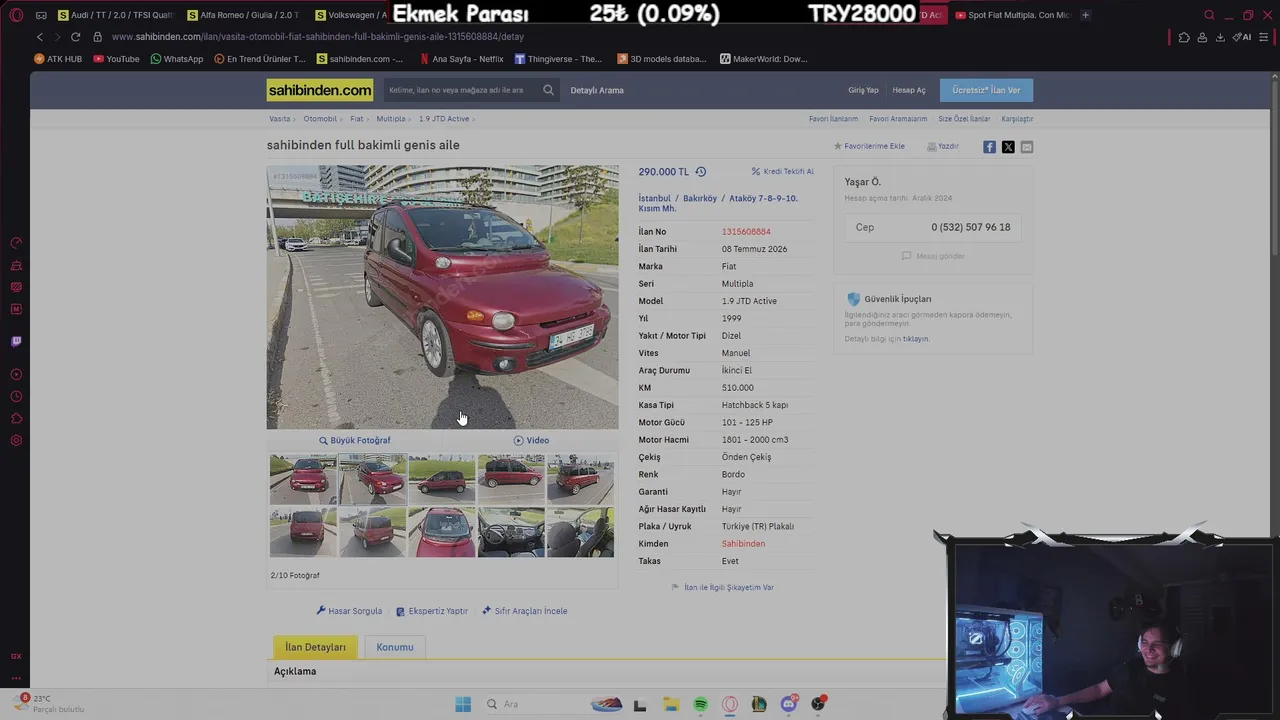1280x720 pixels.
Task: Open the ATK HUB bookmark
Action: point(58,59)
